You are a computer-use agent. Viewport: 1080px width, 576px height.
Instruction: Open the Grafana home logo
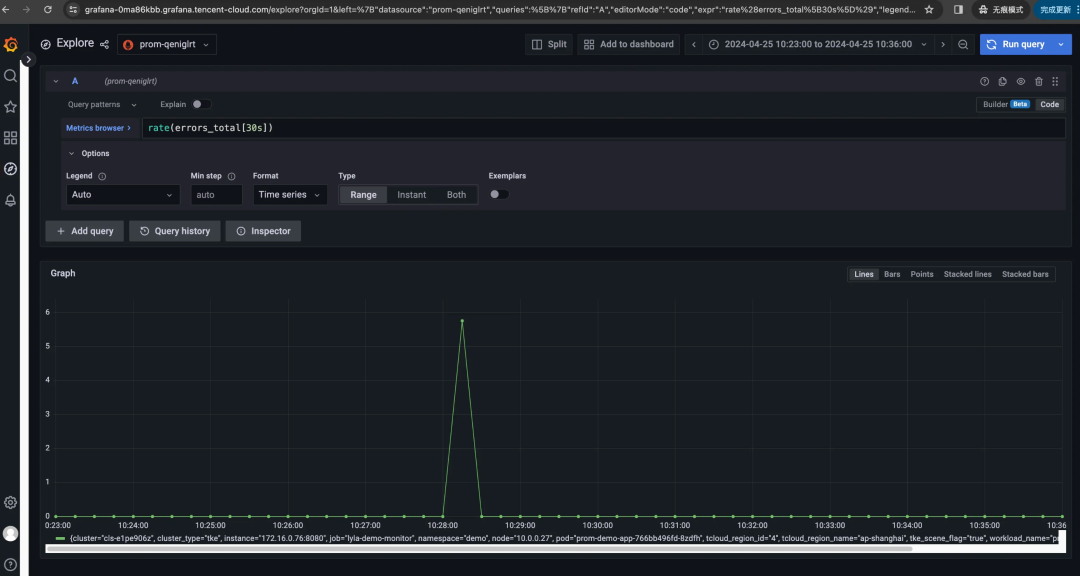(10, 45)
